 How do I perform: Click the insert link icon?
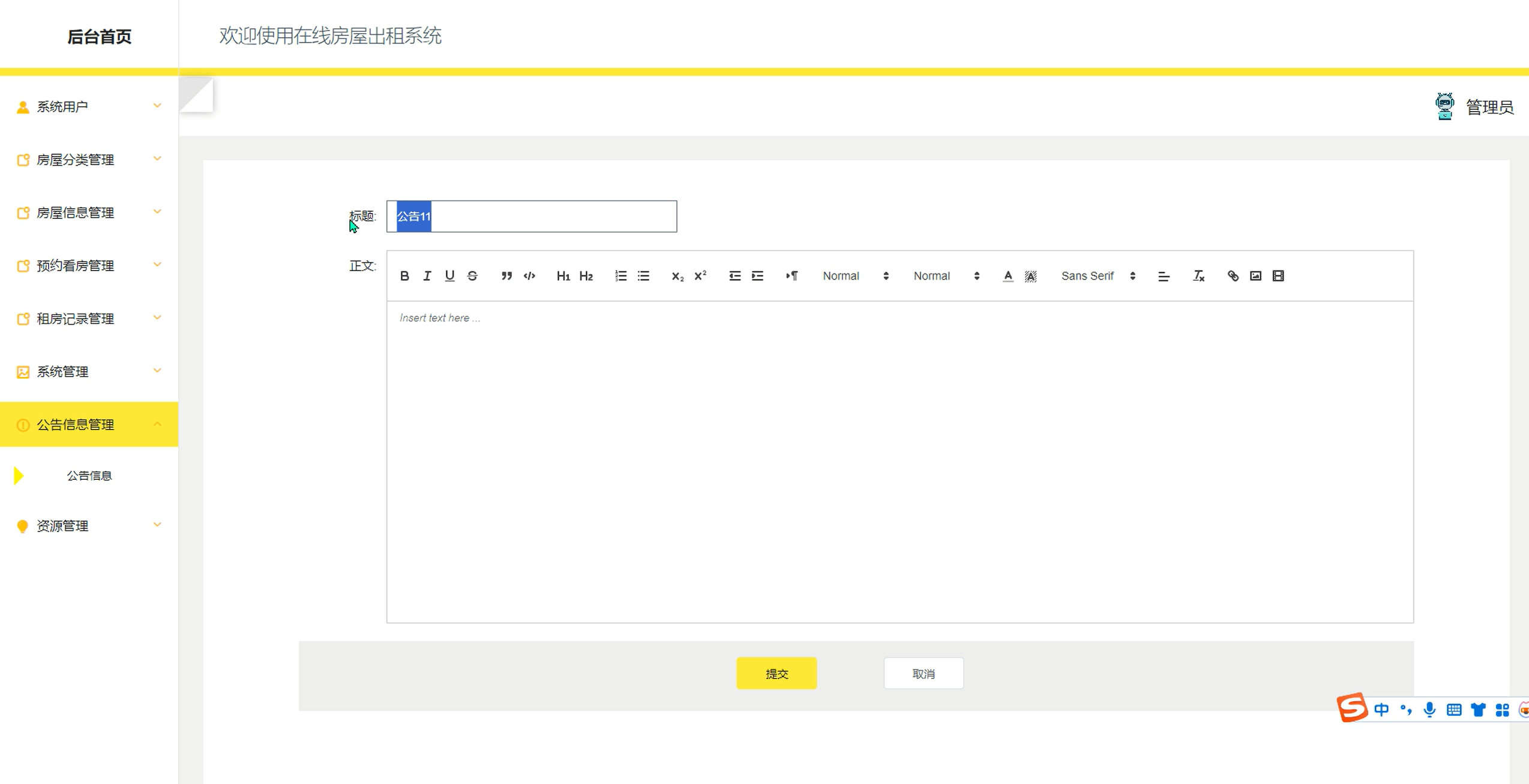[x=1233, y=276]
